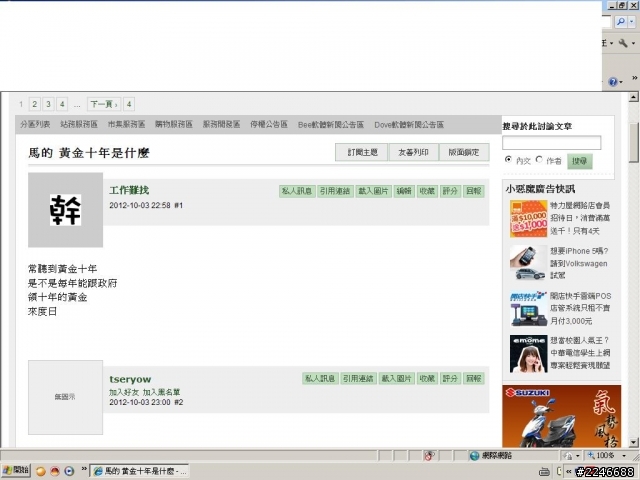Open the Dove軟體新聞公告區 nav tab

[409, 124]
